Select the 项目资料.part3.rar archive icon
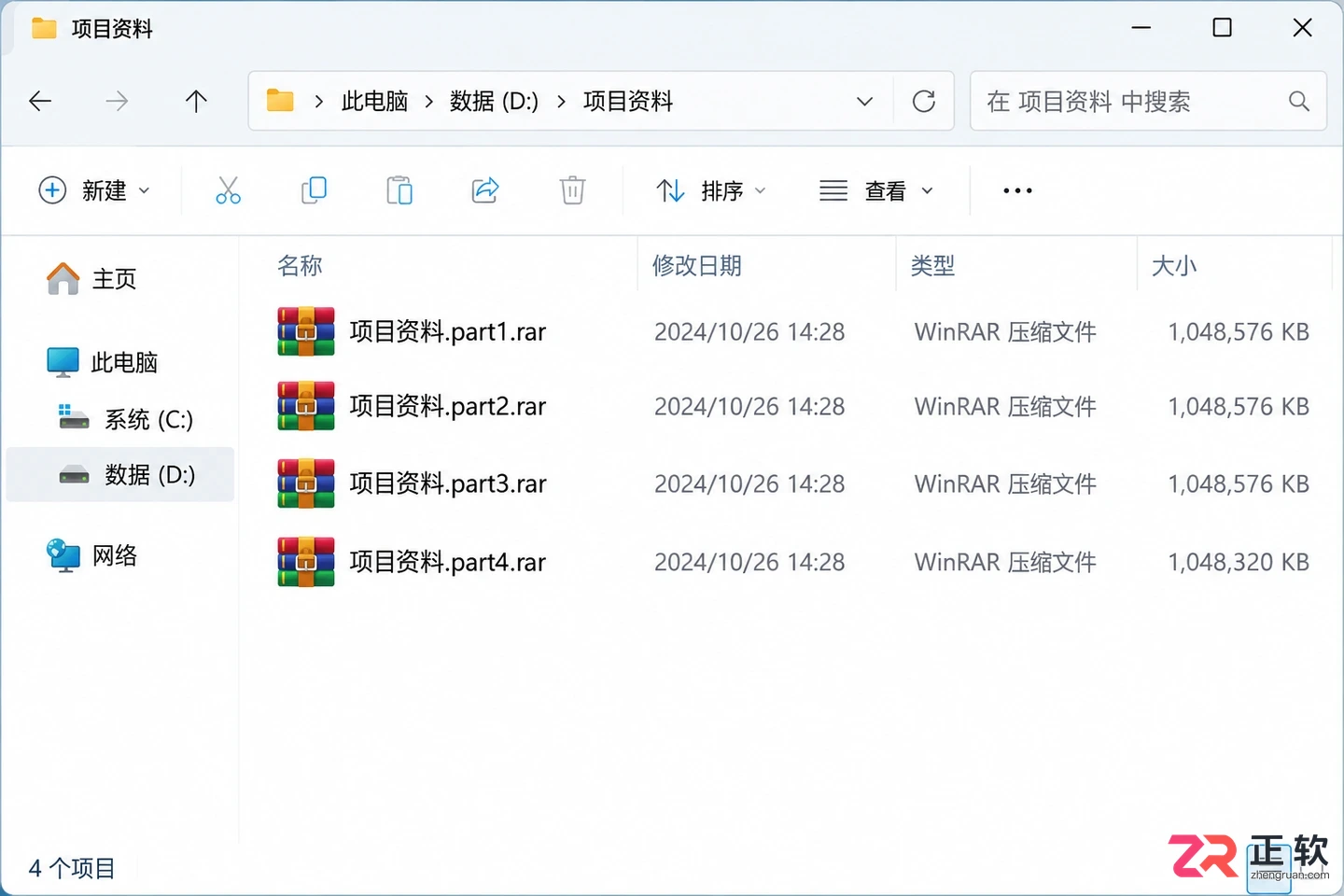Screen dimensions: 1344x896 (306, 483)
